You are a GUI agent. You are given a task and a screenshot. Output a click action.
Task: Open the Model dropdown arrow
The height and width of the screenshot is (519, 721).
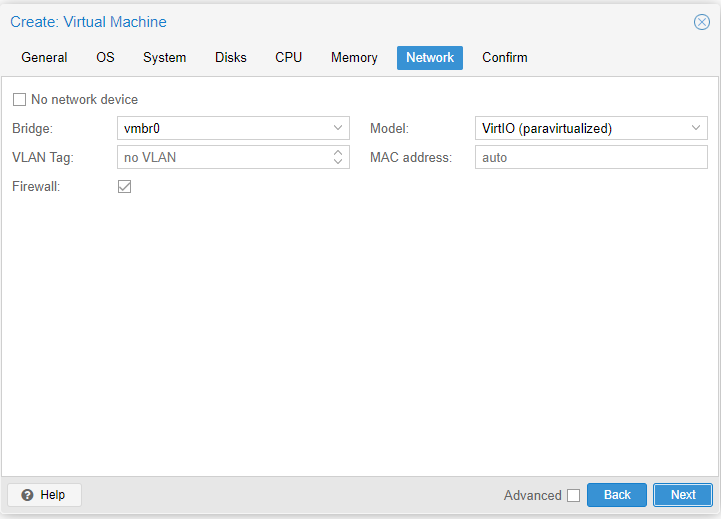click(696, 128)
